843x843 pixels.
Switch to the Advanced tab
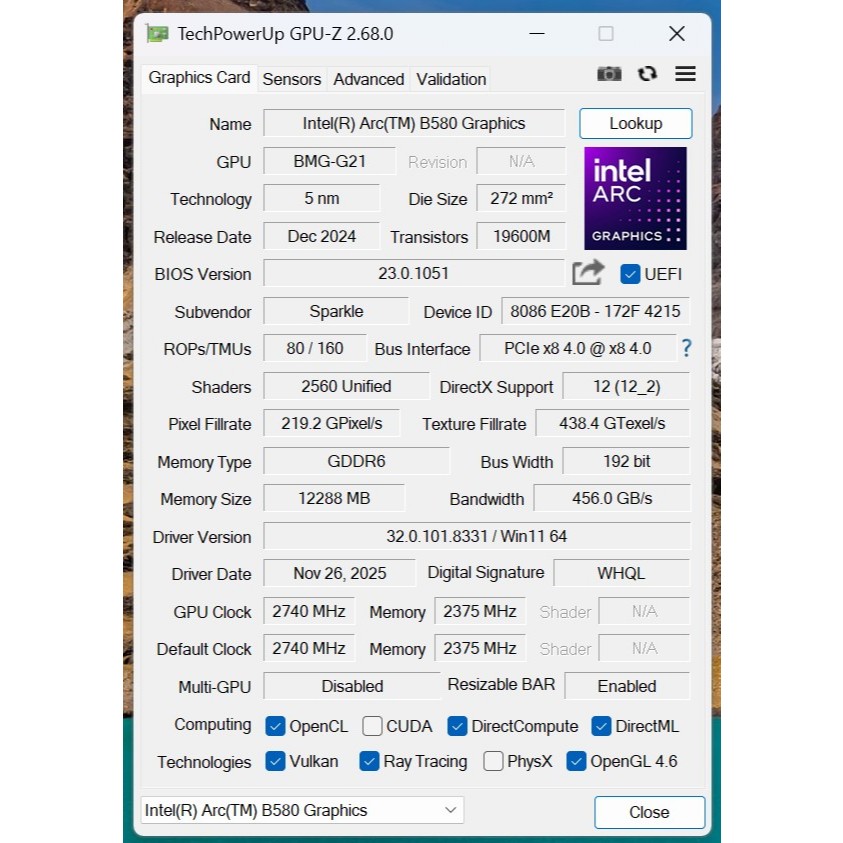coord(368,79)
